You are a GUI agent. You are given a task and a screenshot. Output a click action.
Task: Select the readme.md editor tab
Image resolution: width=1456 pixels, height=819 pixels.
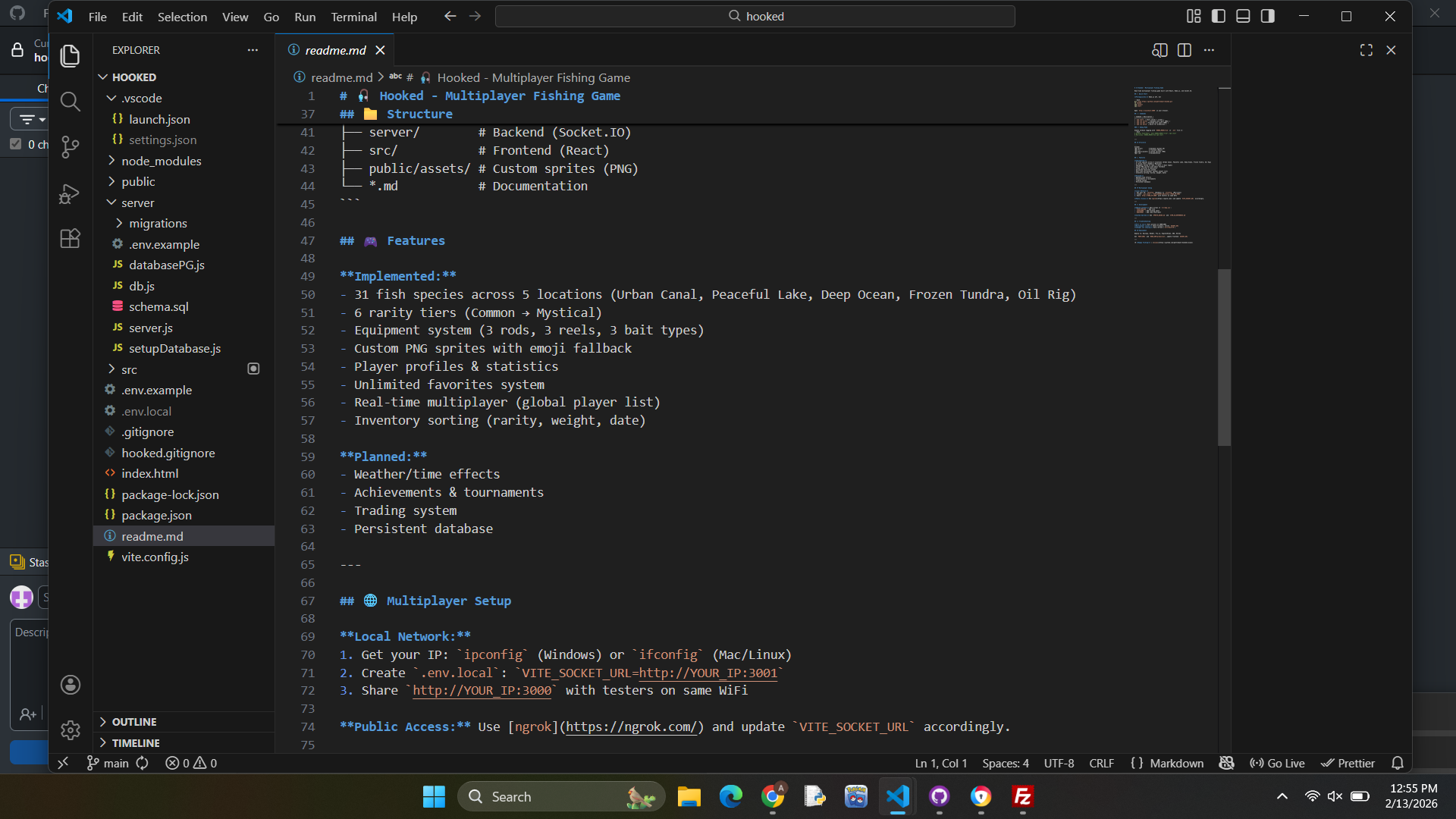pyautogui.click(x=334, y=50)
